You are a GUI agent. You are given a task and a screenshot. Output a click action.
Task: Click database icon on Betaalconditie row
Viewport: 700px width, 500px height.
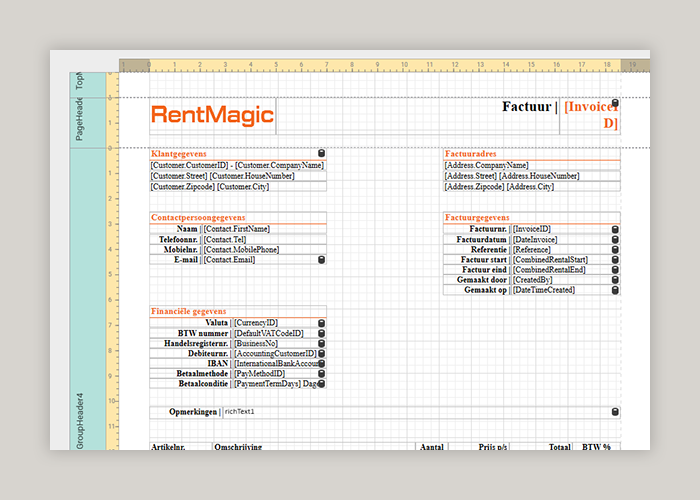point(321,383)
